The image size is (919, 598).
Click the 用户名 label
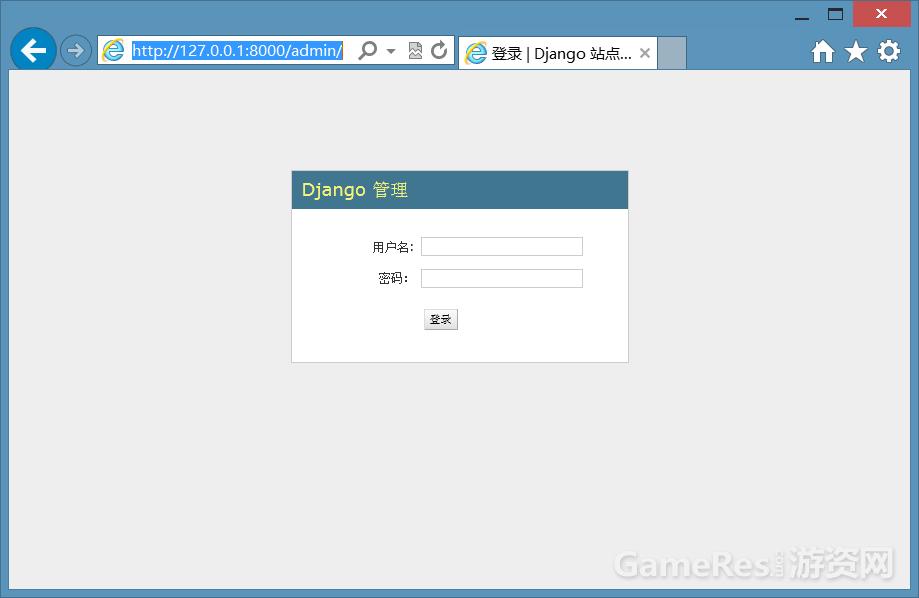point(393,247)
